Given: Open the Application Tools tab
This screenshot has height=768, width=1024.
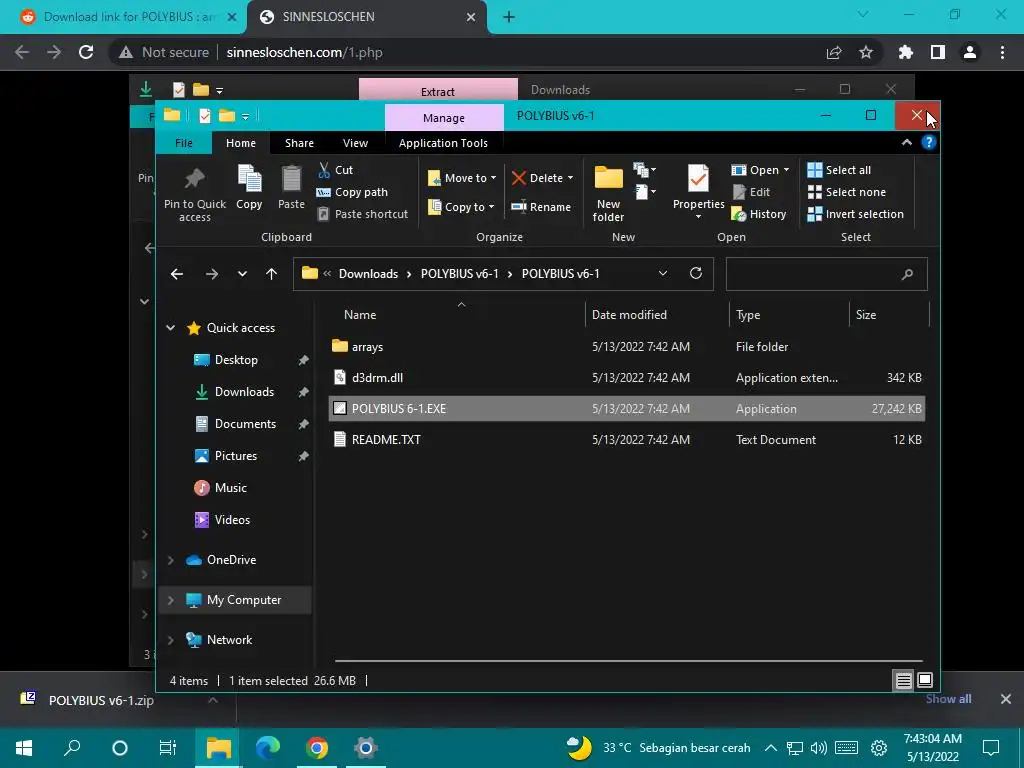Looking at the screenshot, I should pyautogui.click(x=443, y=143).
